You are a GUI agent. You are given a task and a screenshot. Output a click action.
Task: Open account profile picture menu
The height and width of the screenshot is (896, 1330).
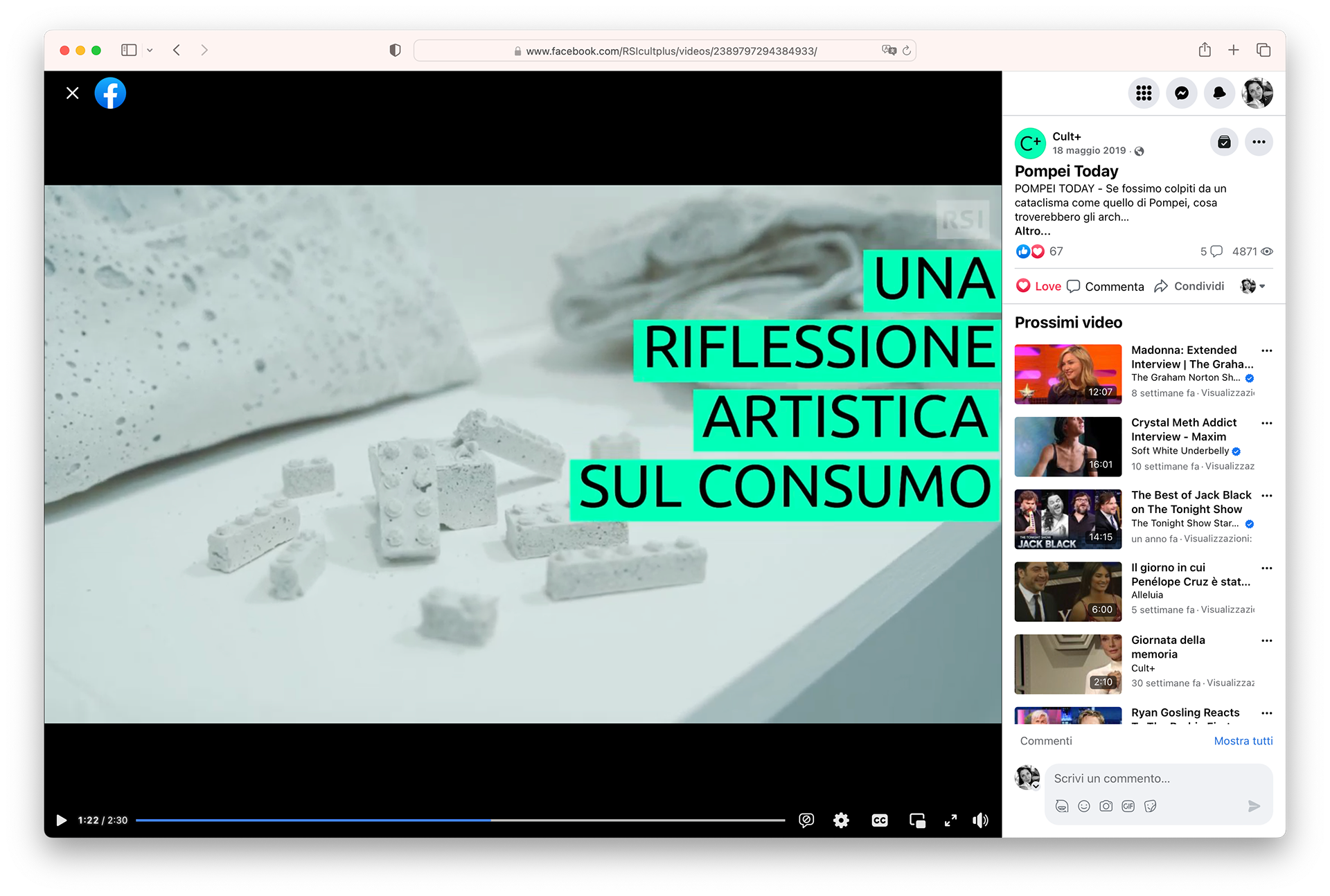click(1257, 93)
